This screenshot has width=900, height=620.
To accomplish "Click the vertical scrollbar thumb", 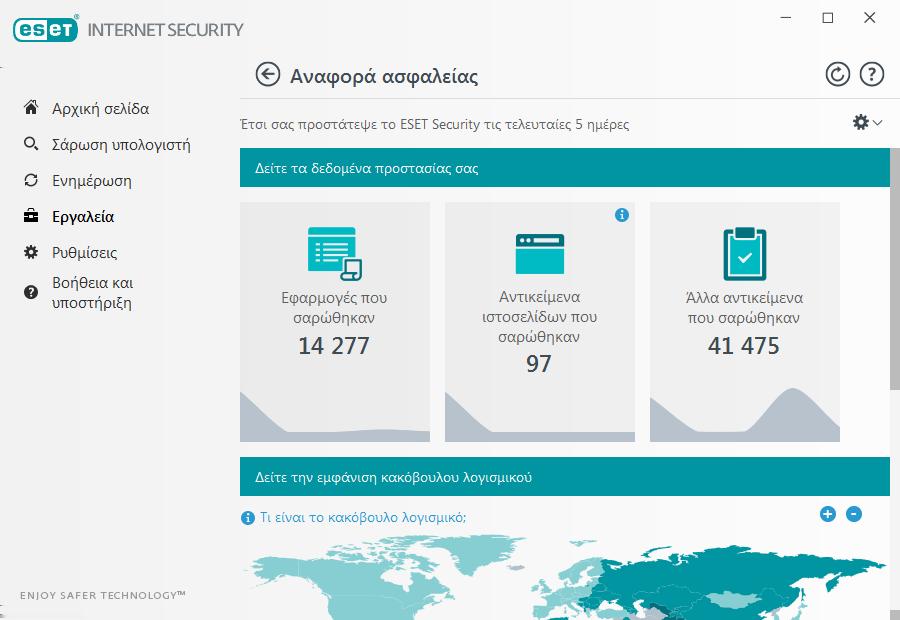I will point(895,269).
